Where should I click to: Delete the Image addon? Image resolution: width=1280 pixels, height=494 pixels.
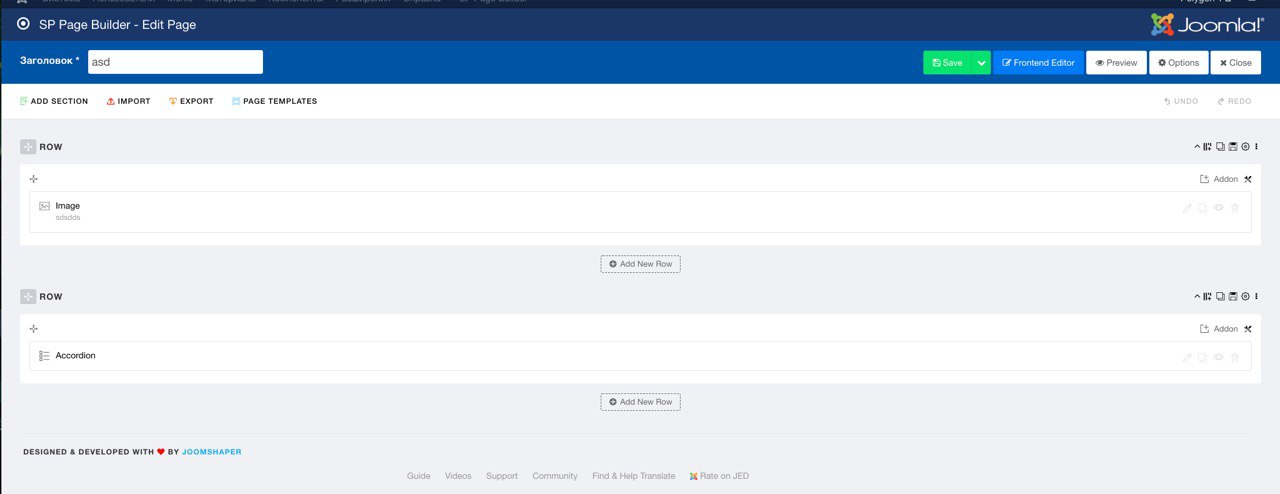coord(1235,208)
